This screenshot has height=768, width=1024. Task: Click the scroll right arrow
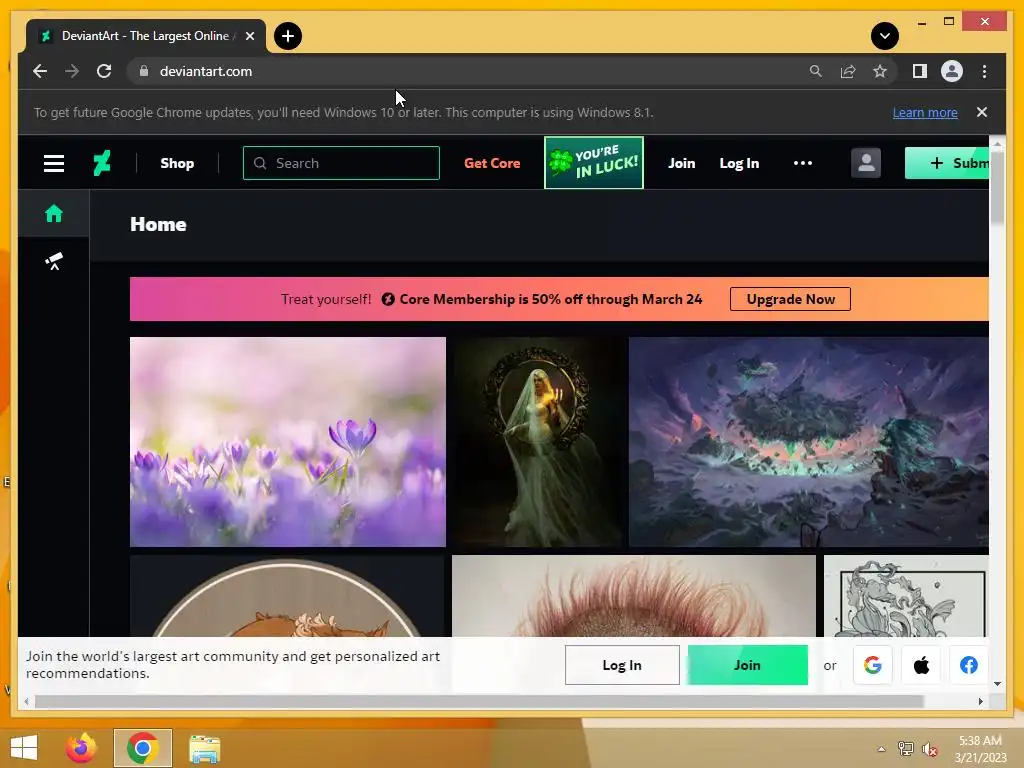(980, 701)
